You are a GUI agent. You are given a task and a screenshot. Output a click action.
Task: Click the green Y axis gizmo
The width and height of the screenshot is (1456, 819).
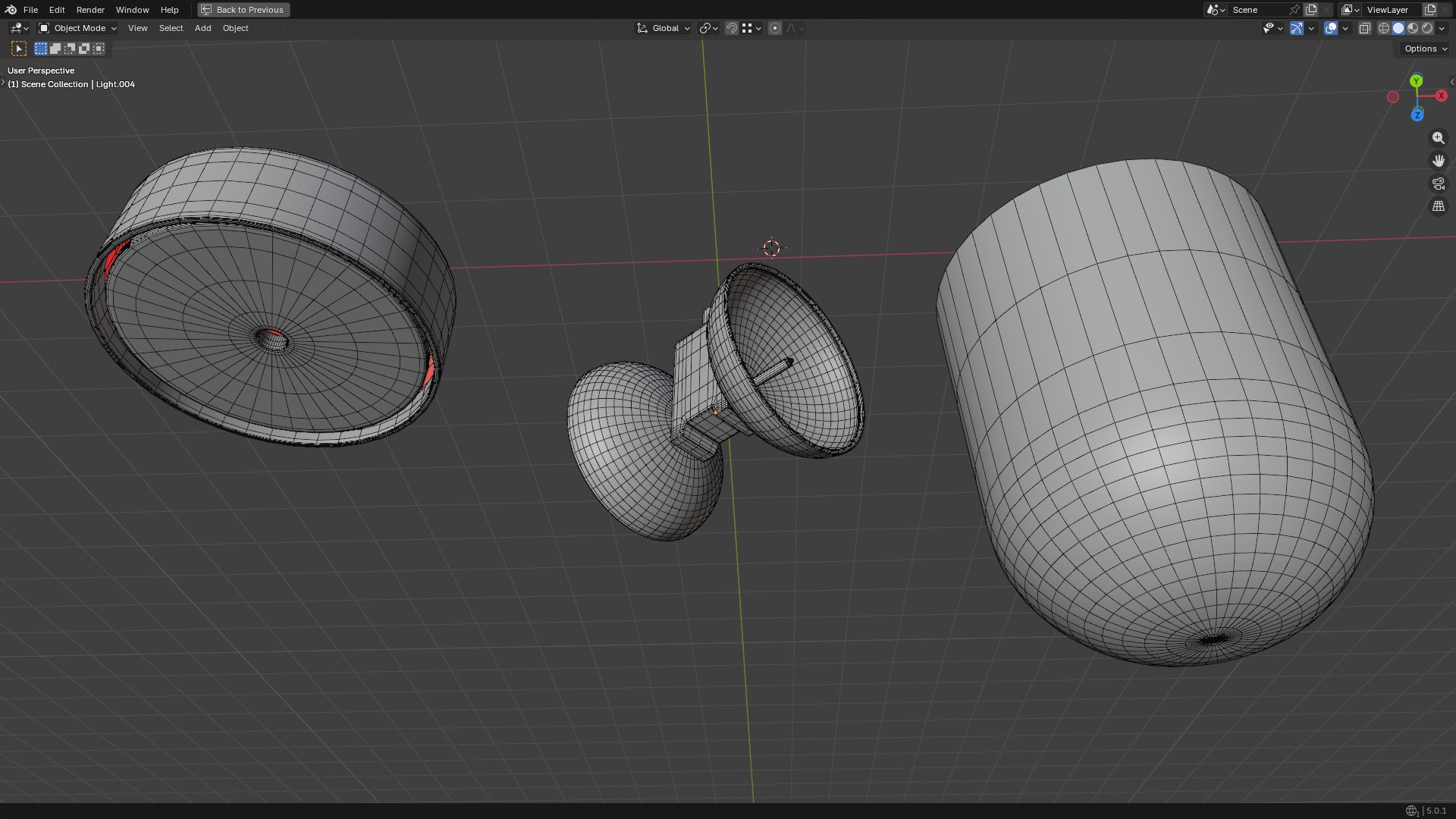1417,81
